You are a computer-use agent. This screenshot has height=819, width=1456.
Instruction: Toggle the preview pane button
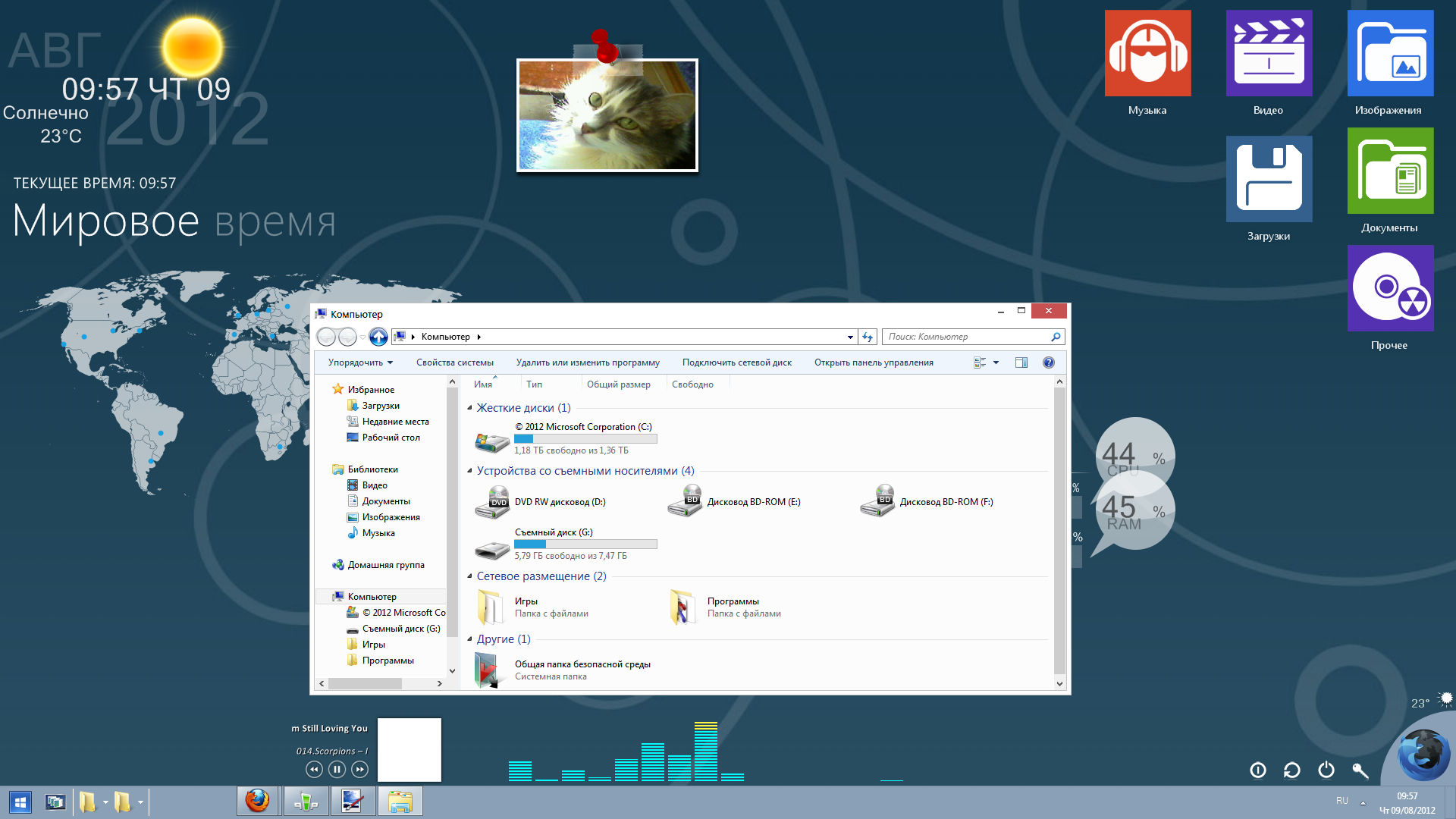(x=1021, y=362)
